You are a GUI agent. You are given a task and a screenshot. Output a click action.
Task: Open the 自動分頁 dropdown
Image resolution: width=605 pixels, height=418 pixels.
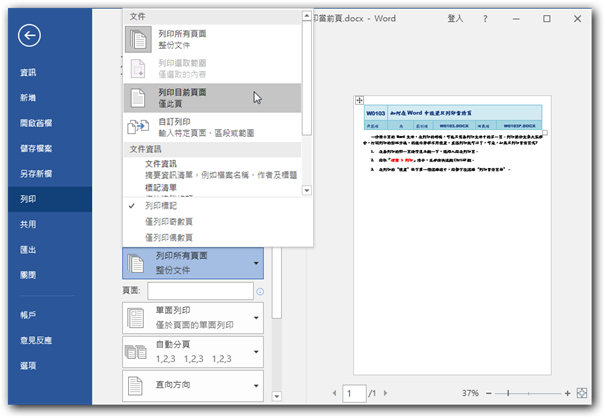[x=193, y=352]
